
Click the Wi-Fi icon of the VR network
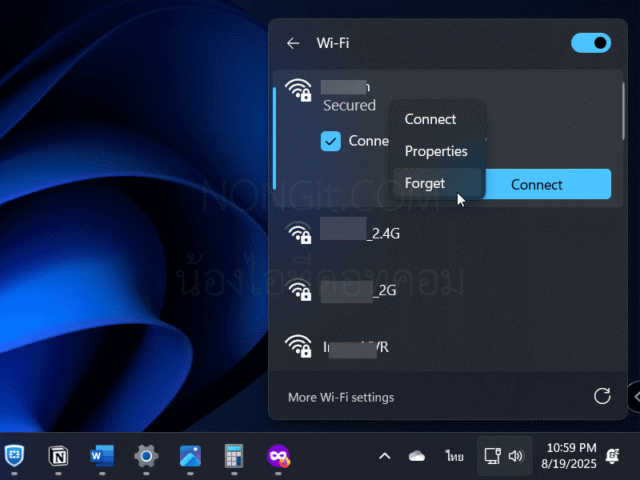(298, 346)
